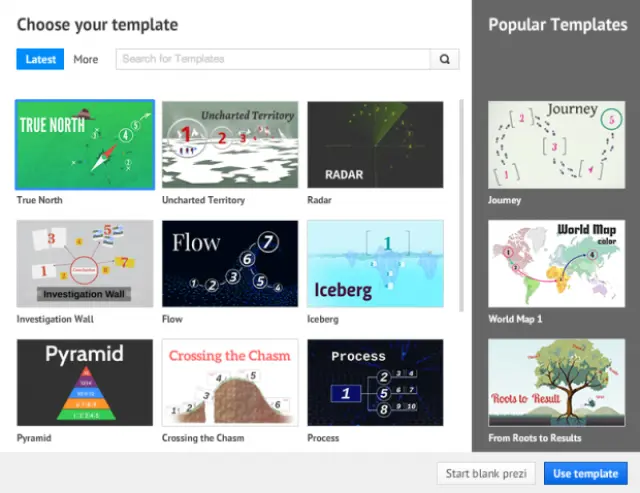This screenshot has height=493, width=640.
Task: Click the search magnifier icon
Action: [x=445, y=59]
